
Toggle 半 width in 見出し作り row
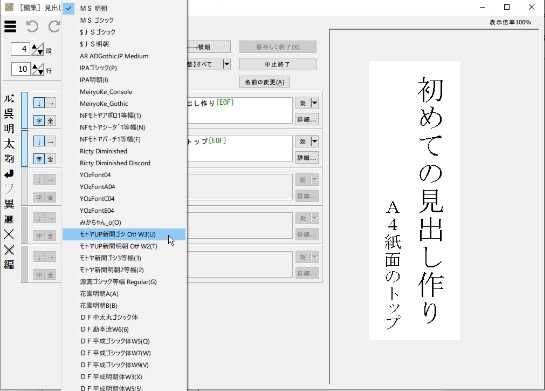39,121
